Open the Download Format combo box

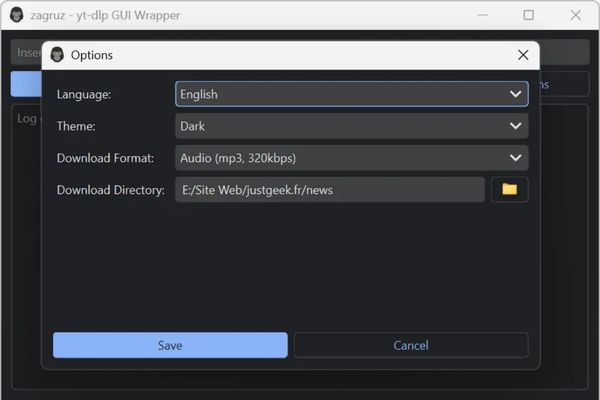[x=351, y=158]
